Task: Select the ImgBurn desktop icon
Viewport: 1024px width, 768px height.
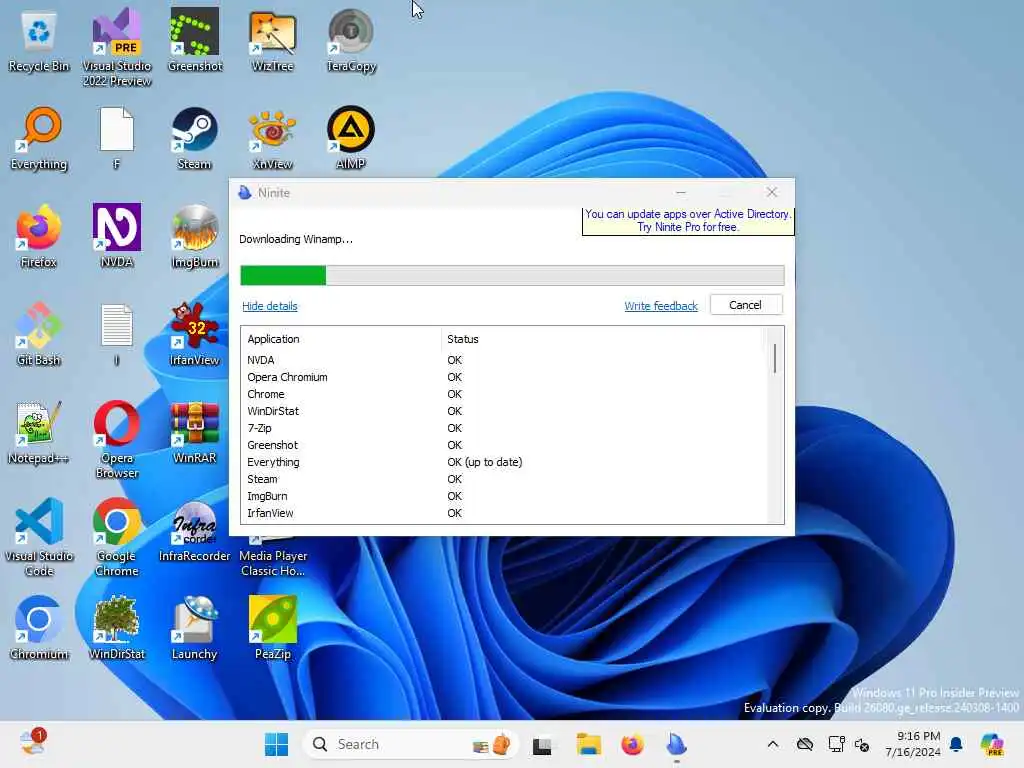Action: pyautogui.click(x=195, y=237)
